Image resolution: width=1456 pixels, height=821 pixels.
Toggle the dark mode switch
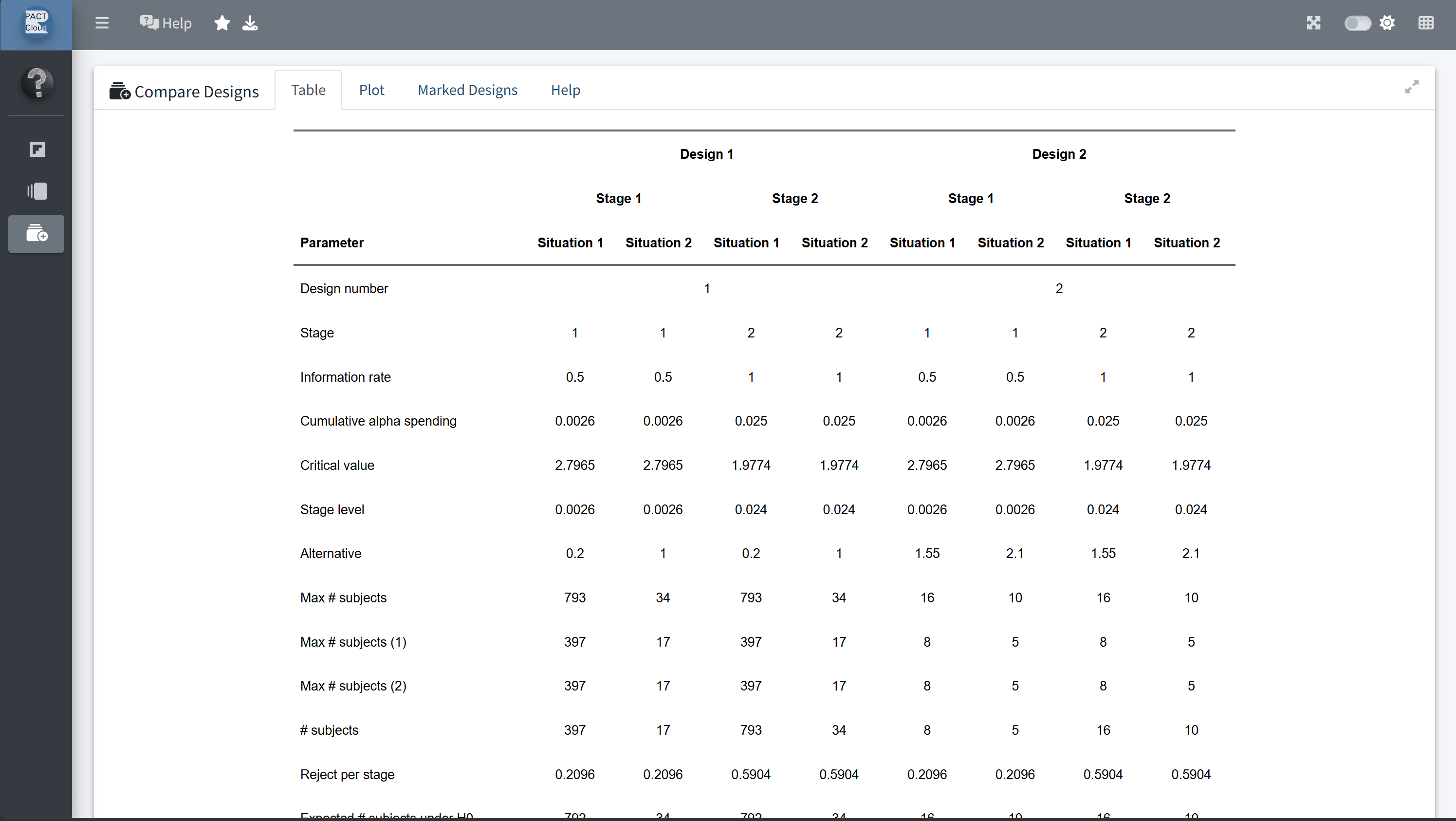(1357, 23)
